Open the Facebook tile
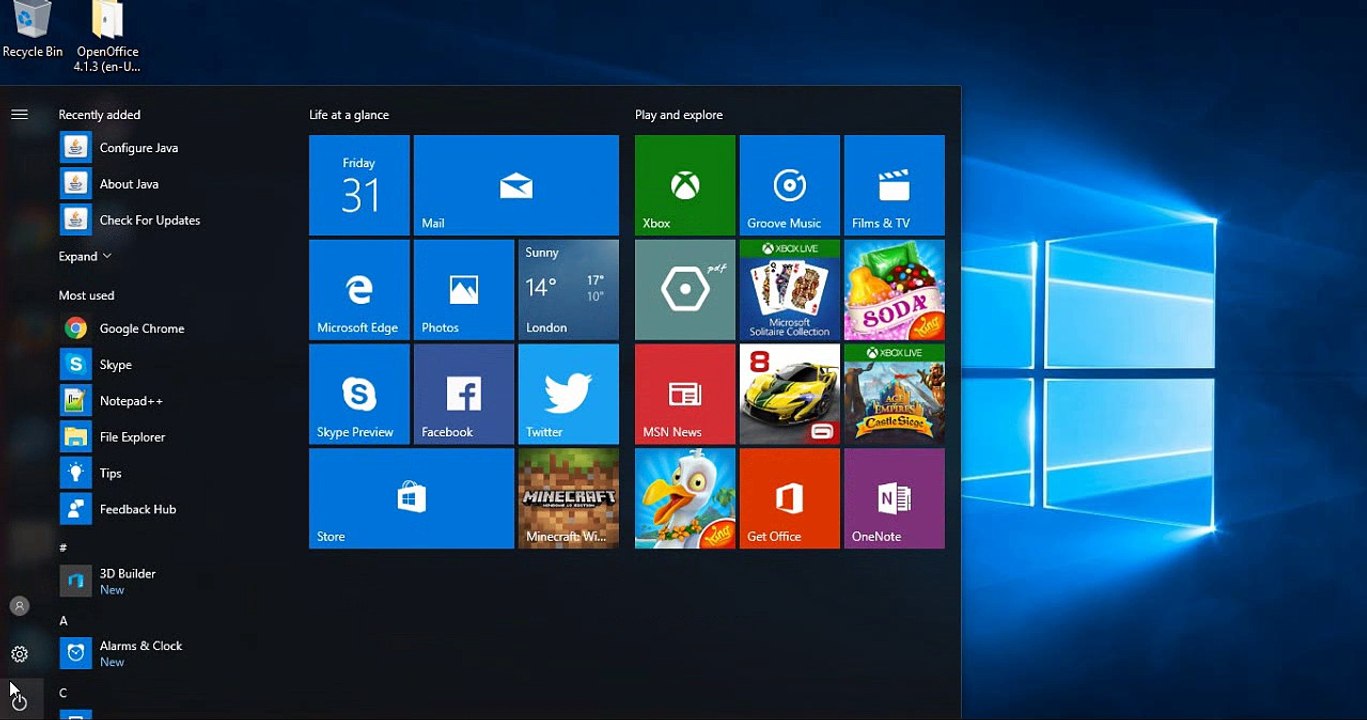Screen dimensions: 1367x720 tap(464, 394)
